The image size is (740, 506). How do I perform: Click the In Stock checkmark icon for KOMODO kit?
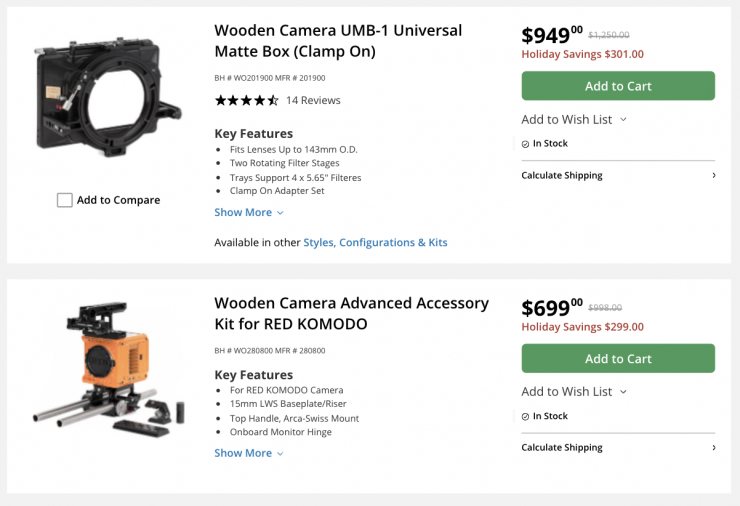525,416
